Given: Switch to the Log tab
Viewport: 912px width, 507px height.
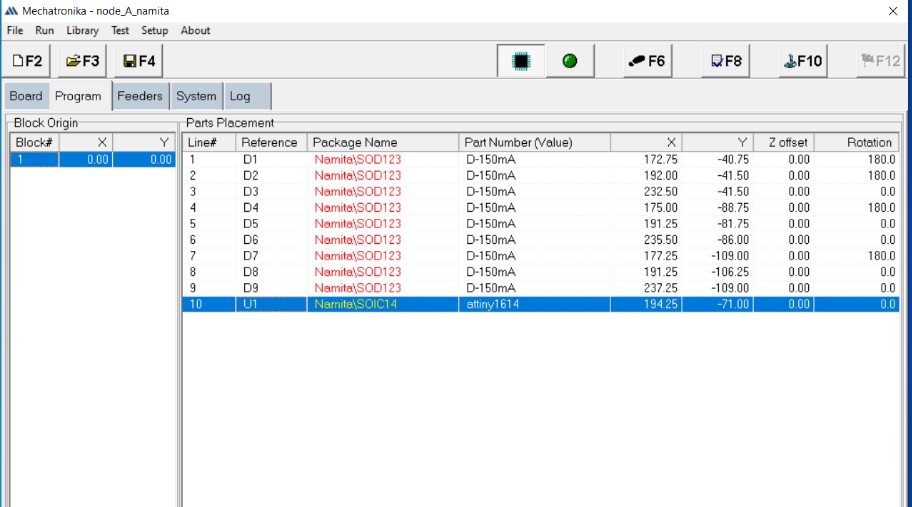Looking at the screenshot, I should coord(247,96).
